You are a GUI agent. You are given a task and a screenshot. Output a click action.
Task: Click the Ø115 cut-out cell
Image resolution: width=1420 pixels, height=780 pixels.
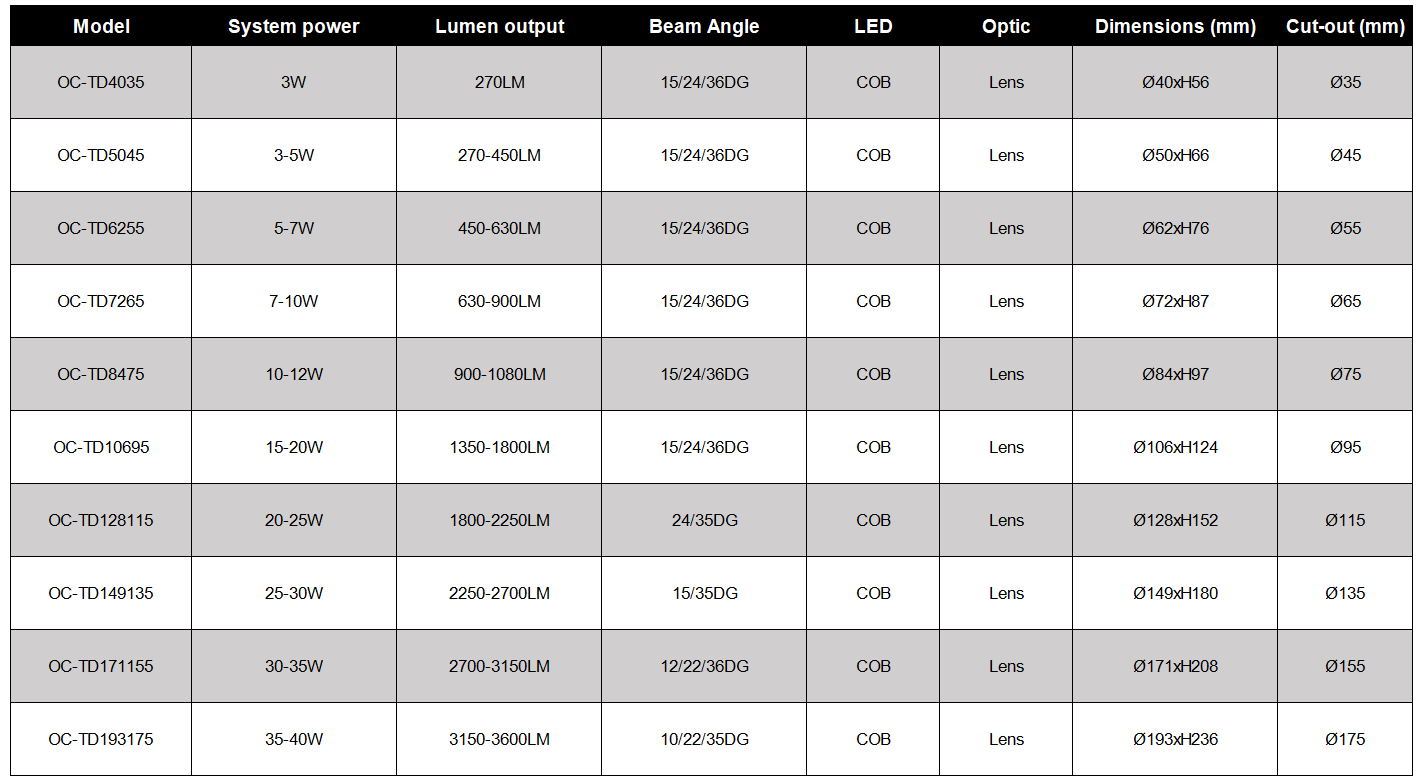tap(1345, 520)
